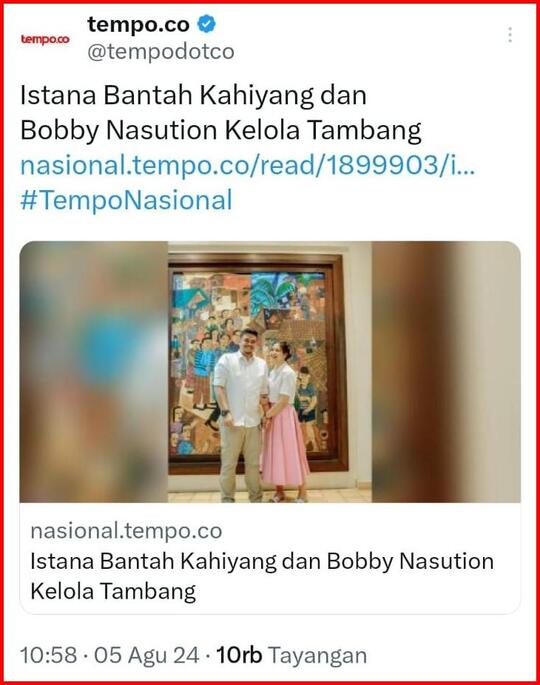540x685 pixels.
Task: Open the article preview photo
Action: [270, 372]
